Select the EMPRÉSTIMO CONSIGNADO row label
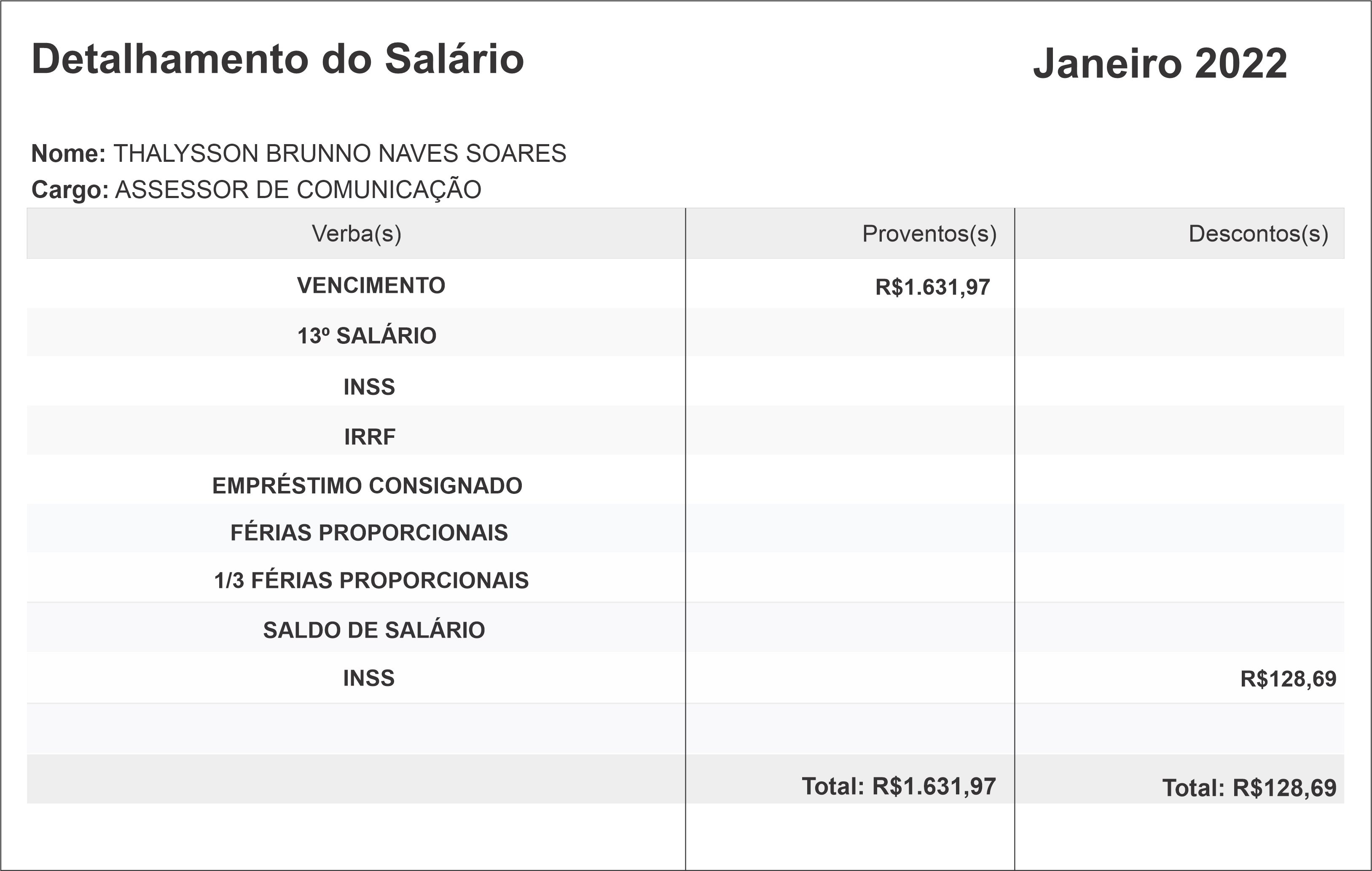This screenshot has width=1372, height=871. pos(367,486)
